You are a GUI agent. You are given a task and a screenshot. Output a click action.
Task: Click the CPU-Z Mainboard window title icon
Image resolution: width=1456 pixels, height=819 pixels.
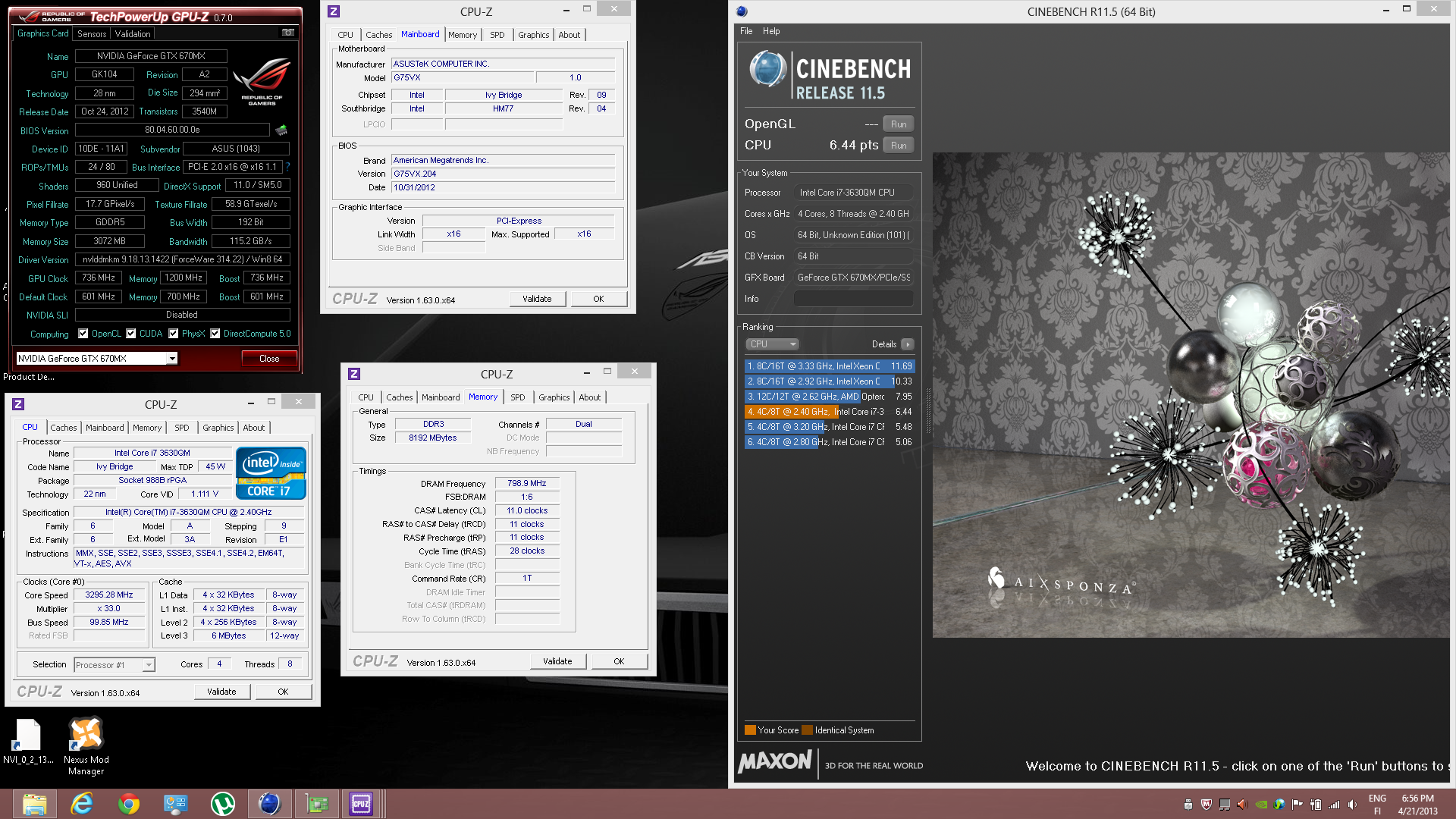click(x=334, y=11)
